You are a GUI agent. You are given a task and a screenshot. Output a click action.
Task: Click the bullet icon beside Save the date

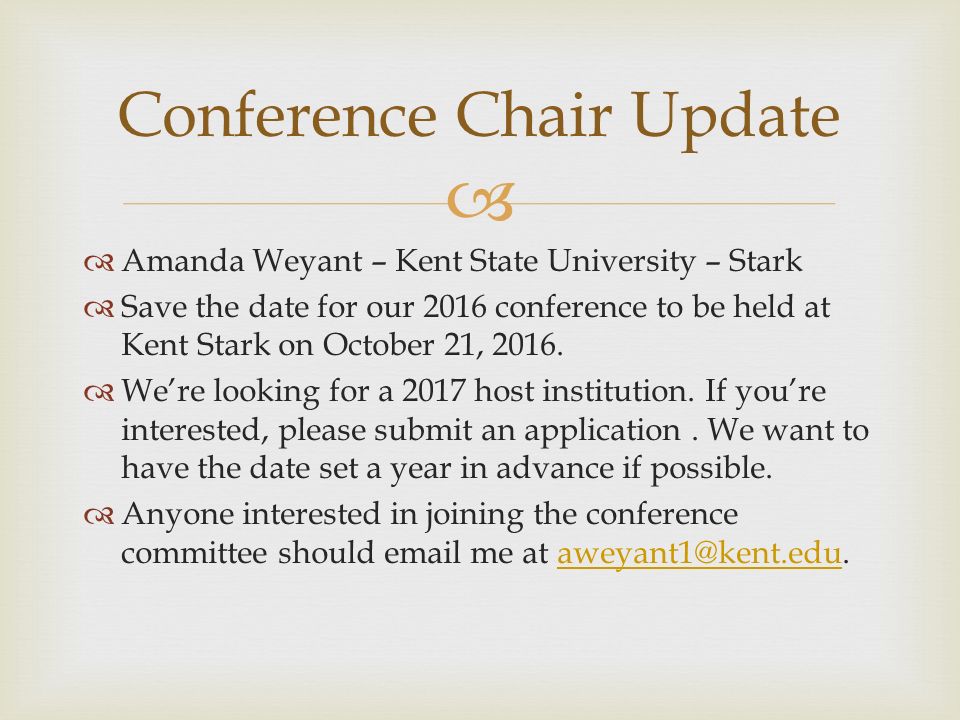tap(99, 310)
